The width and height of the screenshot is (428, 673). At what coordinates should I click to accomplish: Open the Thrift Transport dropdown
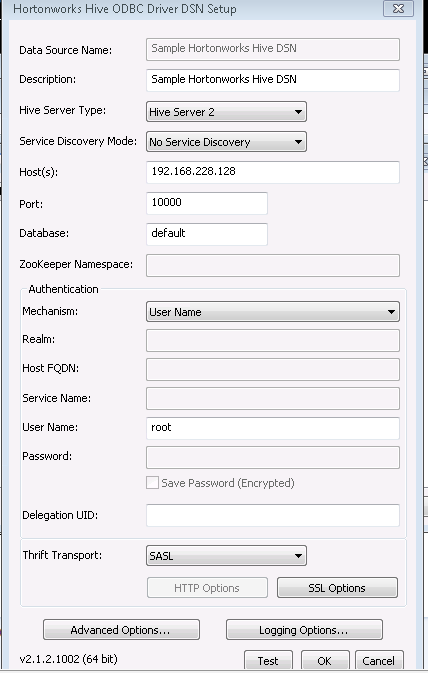pyautogui.click(x=226, y=556)
